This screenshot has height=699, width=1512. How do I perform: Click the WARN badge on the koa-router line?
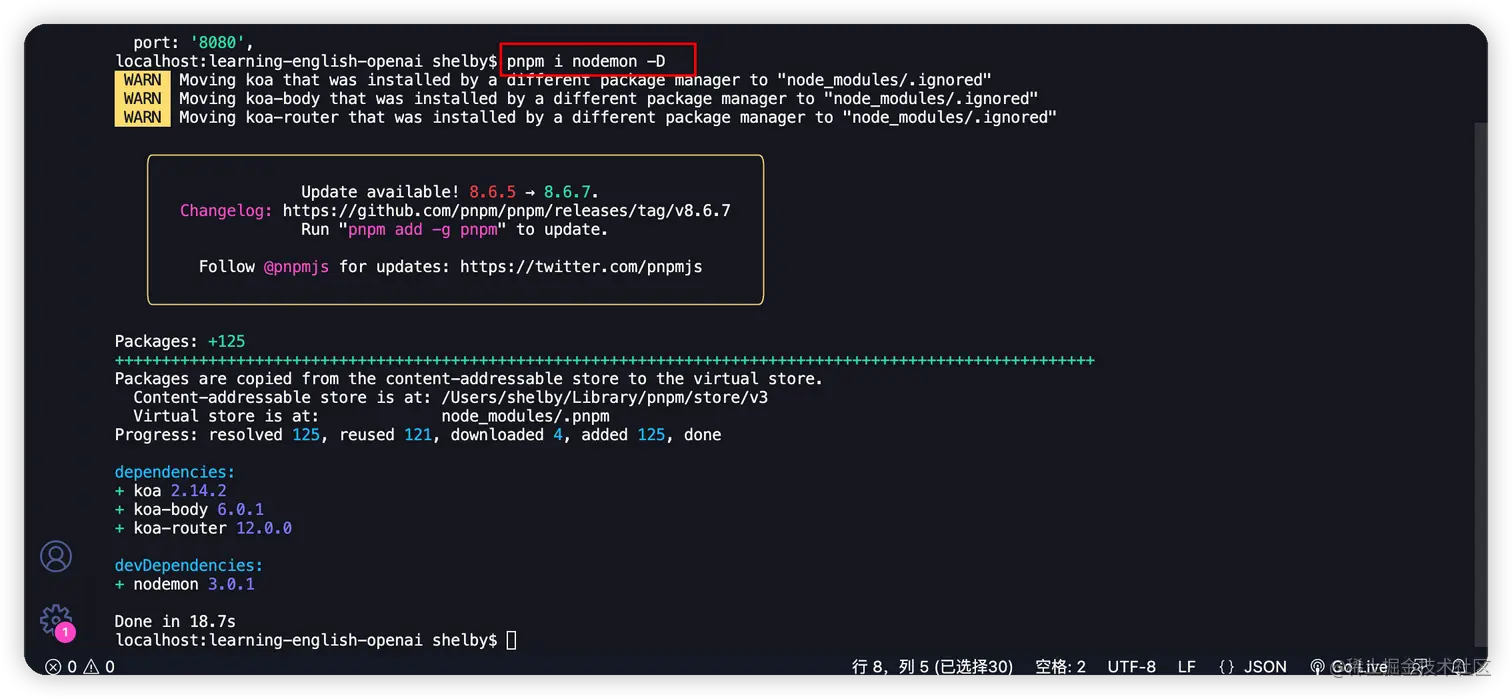coord(142,117)
